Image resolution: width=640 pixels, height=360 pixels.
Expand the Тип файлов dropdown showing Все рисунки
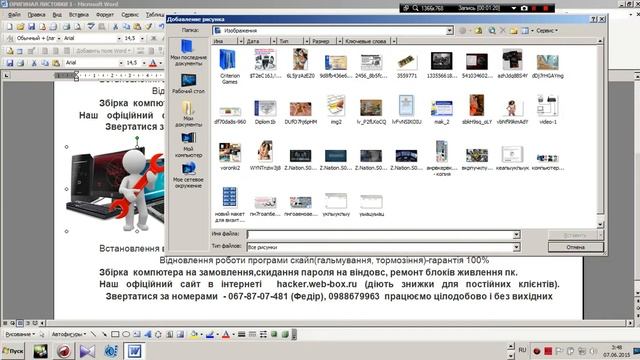tap(516, 247)
